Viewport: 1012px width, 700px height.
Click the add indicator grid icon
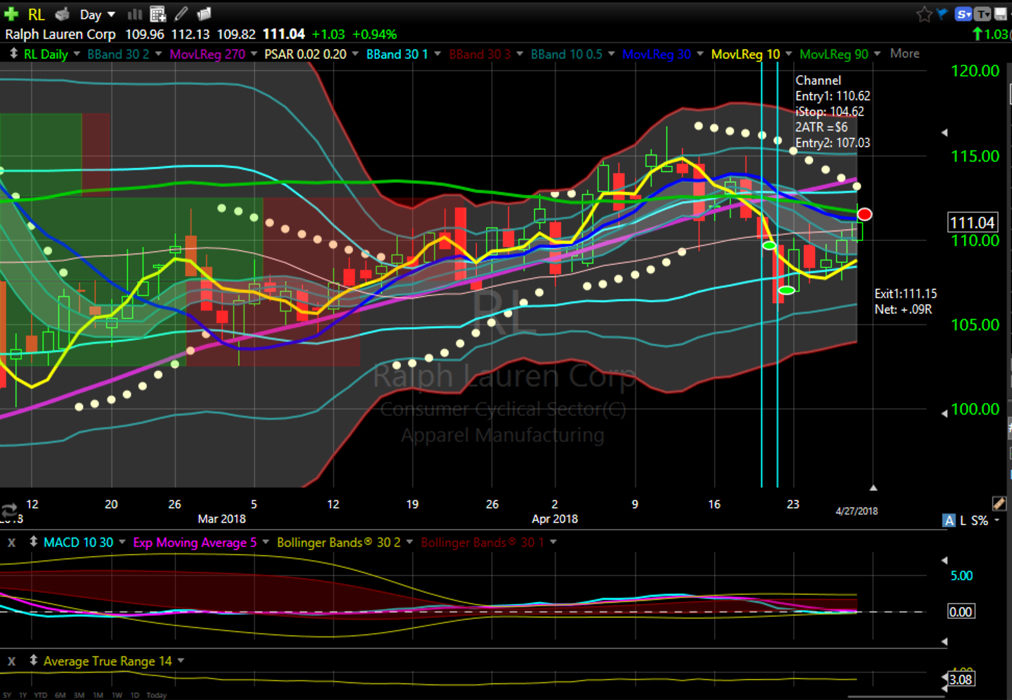click(x=157, y=14)
